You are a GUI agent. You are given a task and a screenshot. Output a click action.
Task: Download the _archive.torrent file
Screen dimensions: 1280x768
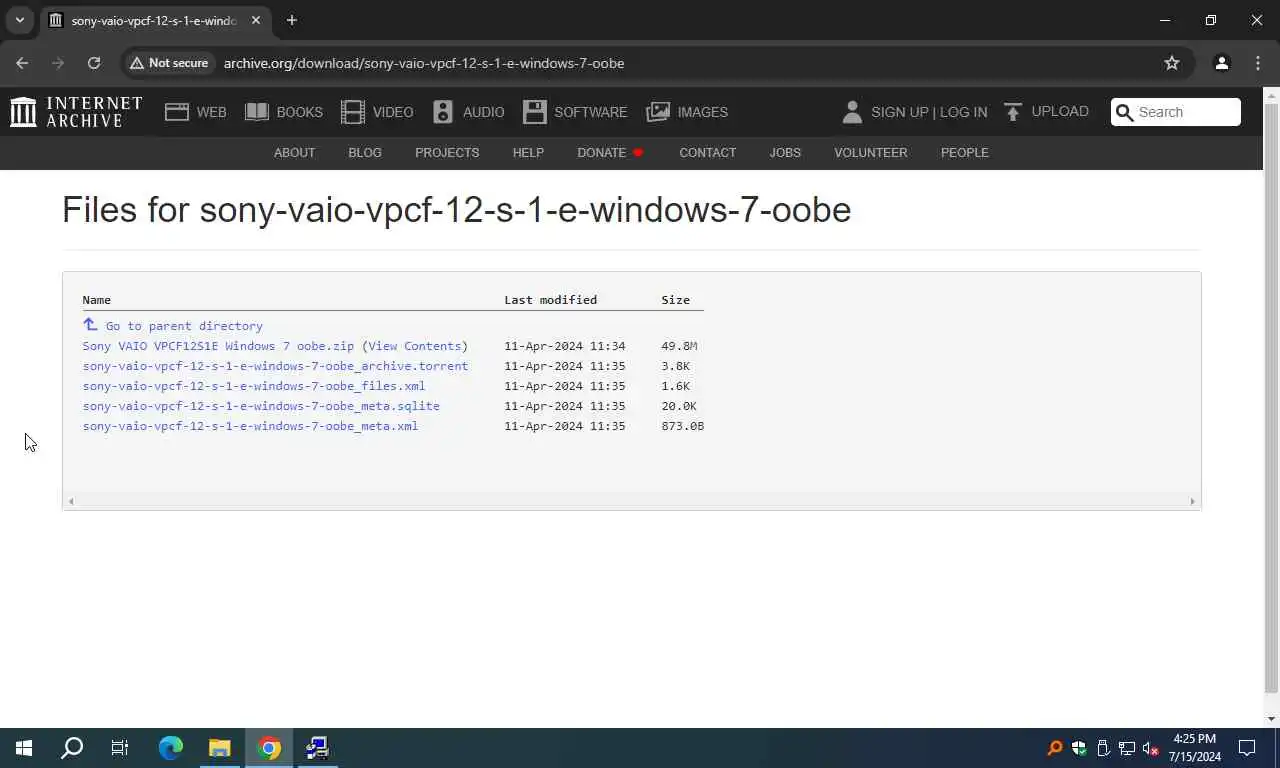coord(275,366)
